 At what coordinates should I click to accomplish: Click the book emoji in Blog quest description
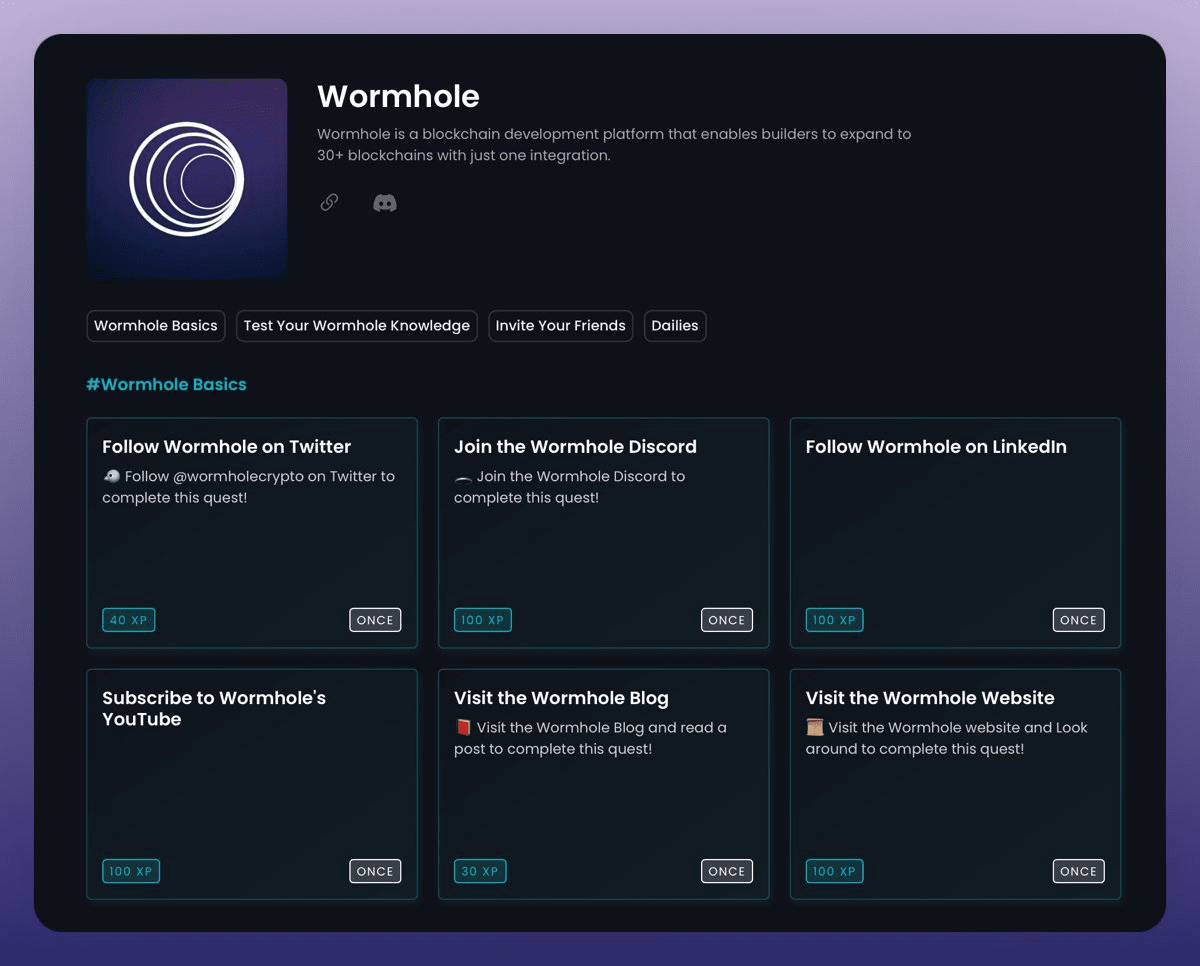click(x=463, y=728)
